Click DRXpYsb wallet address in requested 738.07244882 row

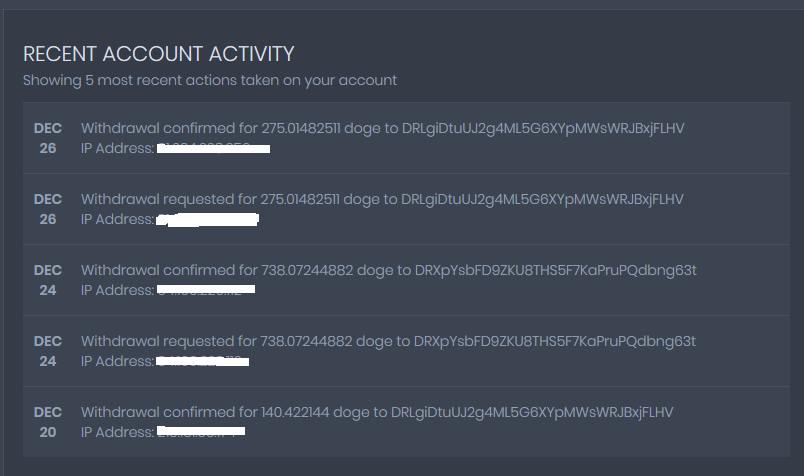554,341
